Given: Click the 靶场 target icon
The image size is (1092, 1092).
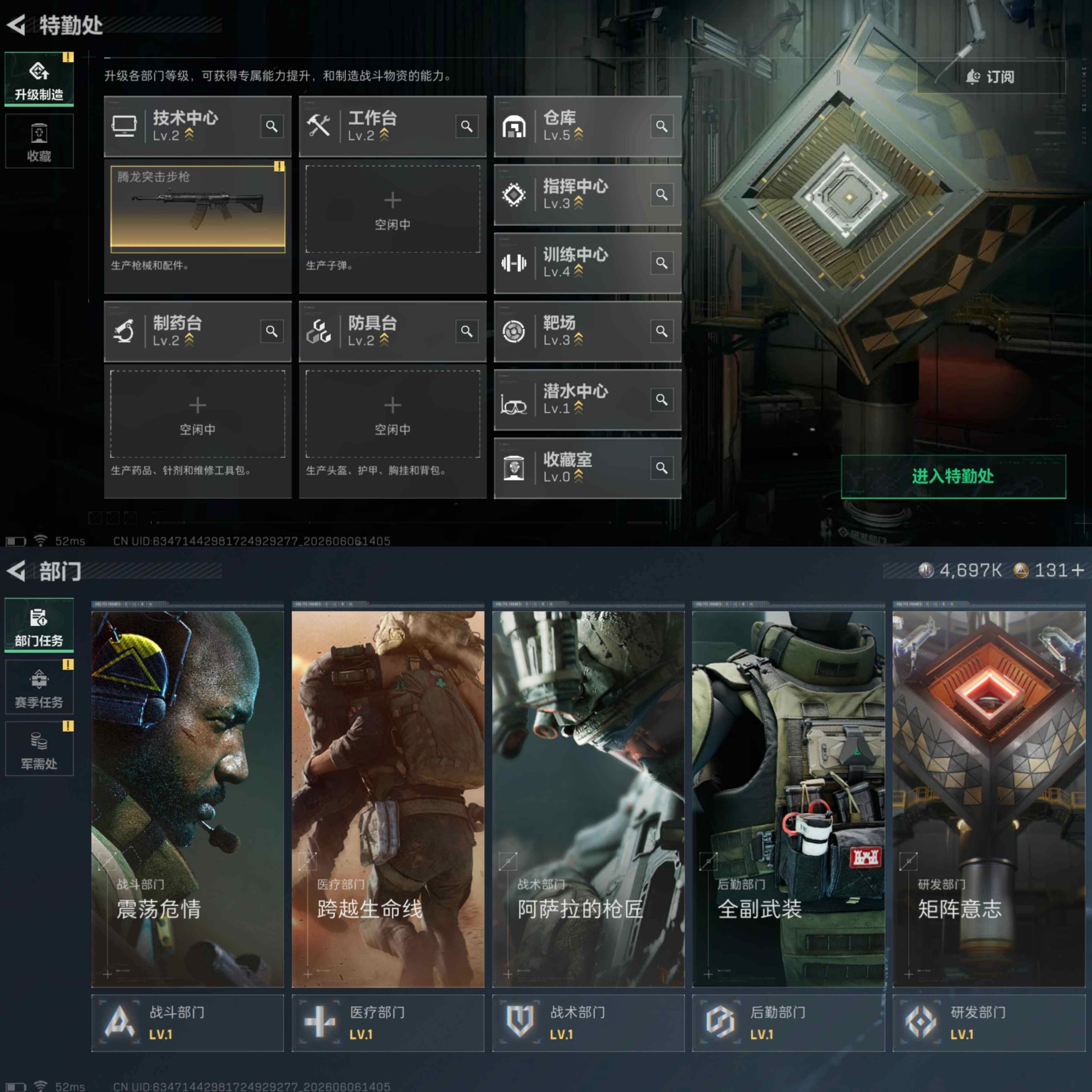Looking at the screenshot, I should pyautogui.click(x=514, y=331).
